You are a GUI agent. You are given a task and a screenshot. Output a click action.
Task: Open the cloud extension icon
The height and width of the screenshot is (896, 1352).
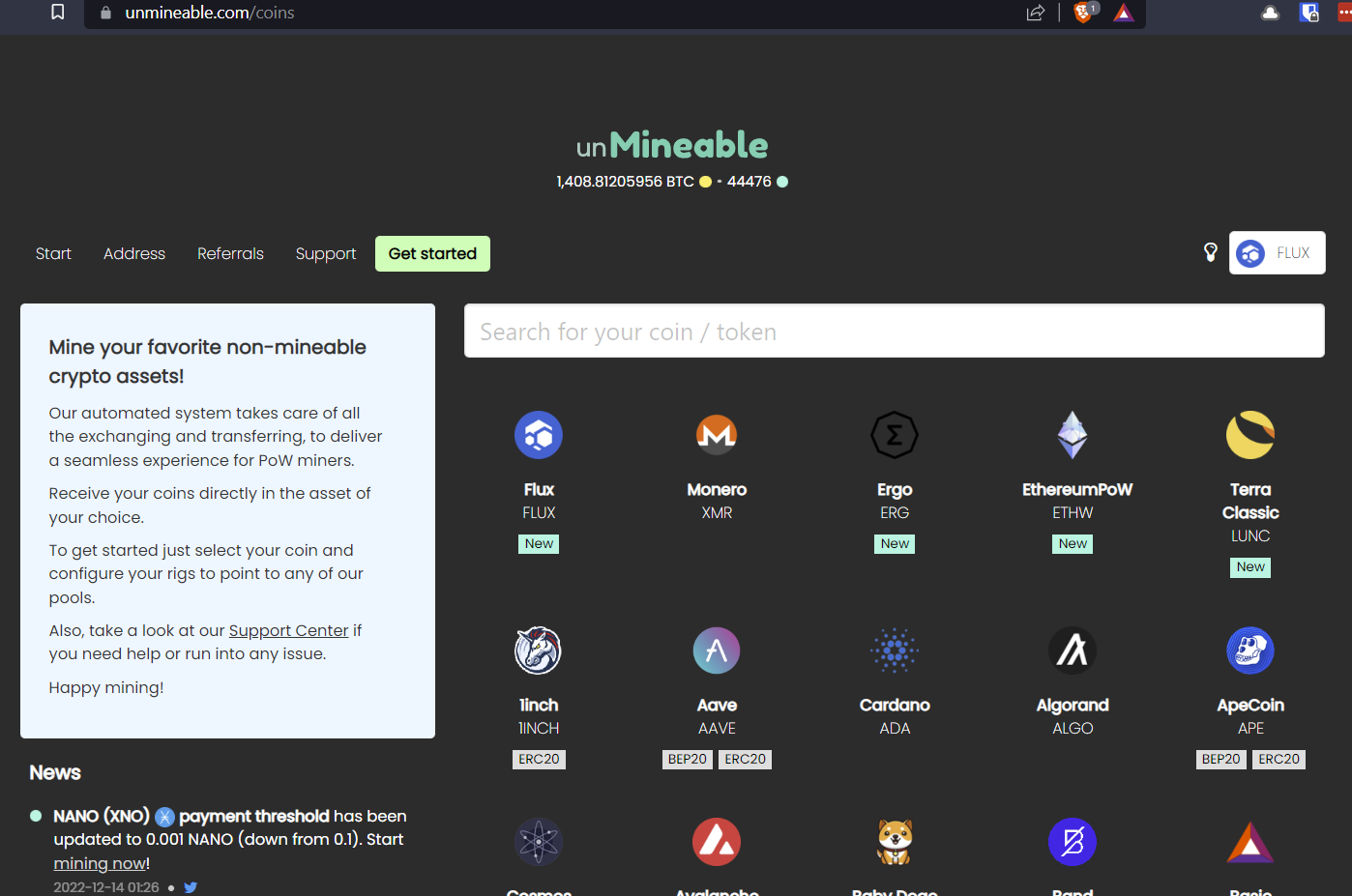(1271, 13)
